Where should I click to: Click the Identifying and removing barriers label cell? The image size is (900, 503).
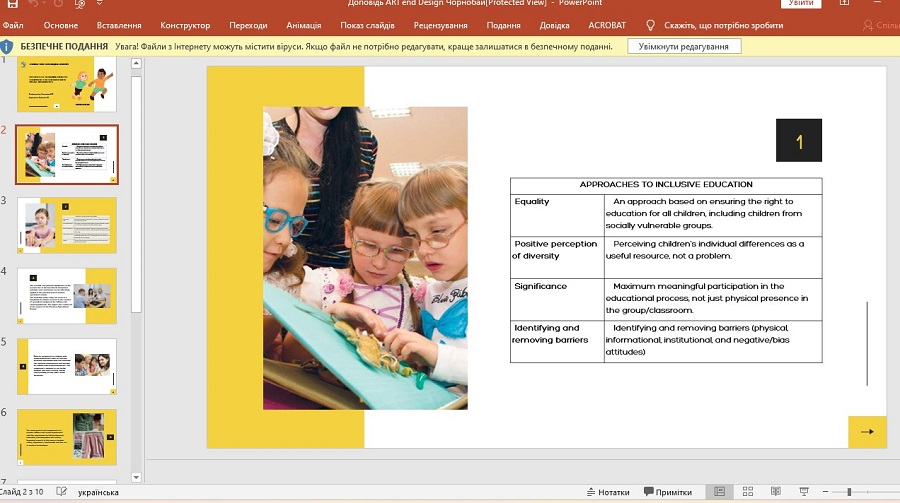click(557, 341)
